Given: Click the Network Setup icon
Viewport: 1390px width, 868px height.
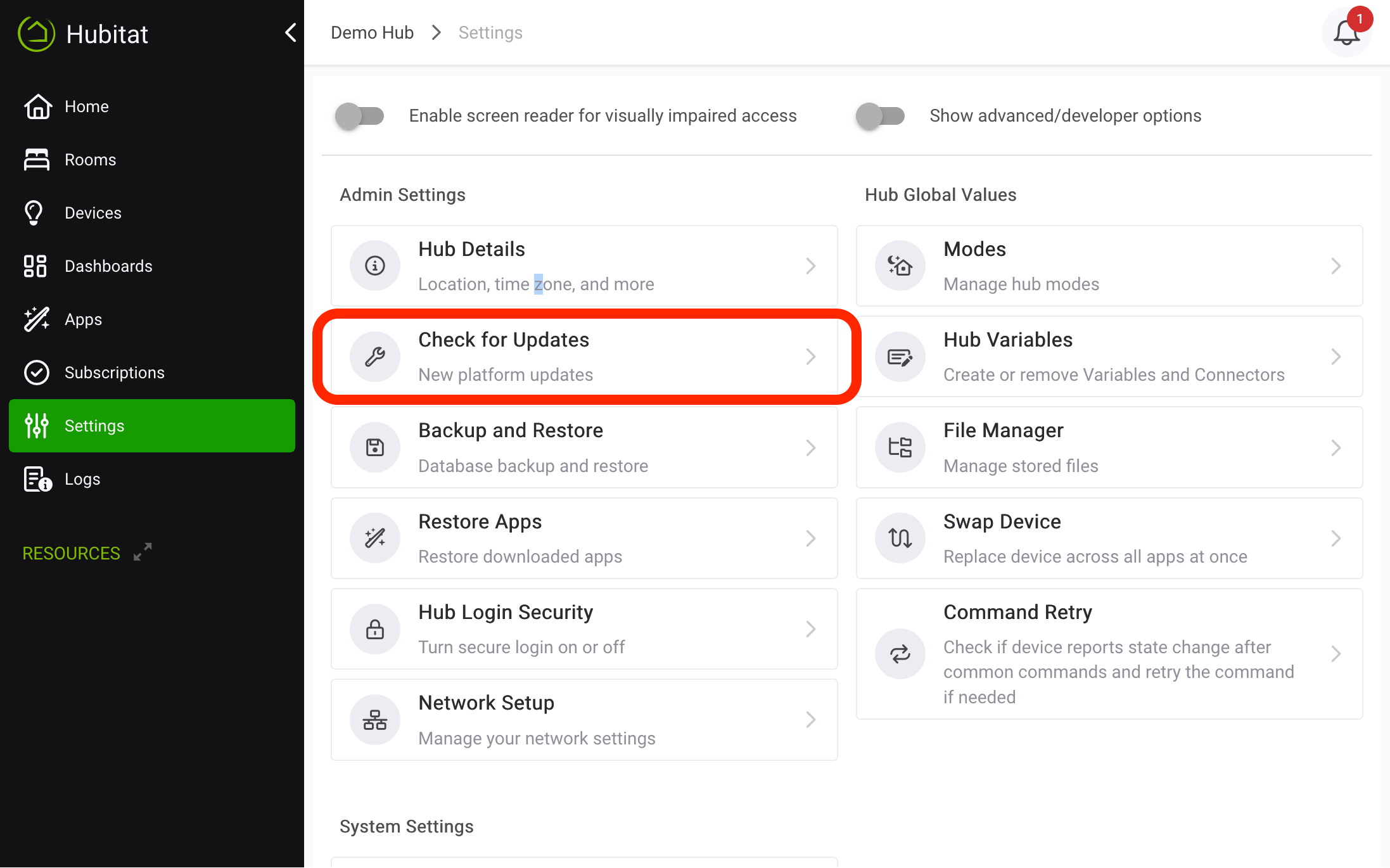Looking at the screenshot, I should [375, 720].
